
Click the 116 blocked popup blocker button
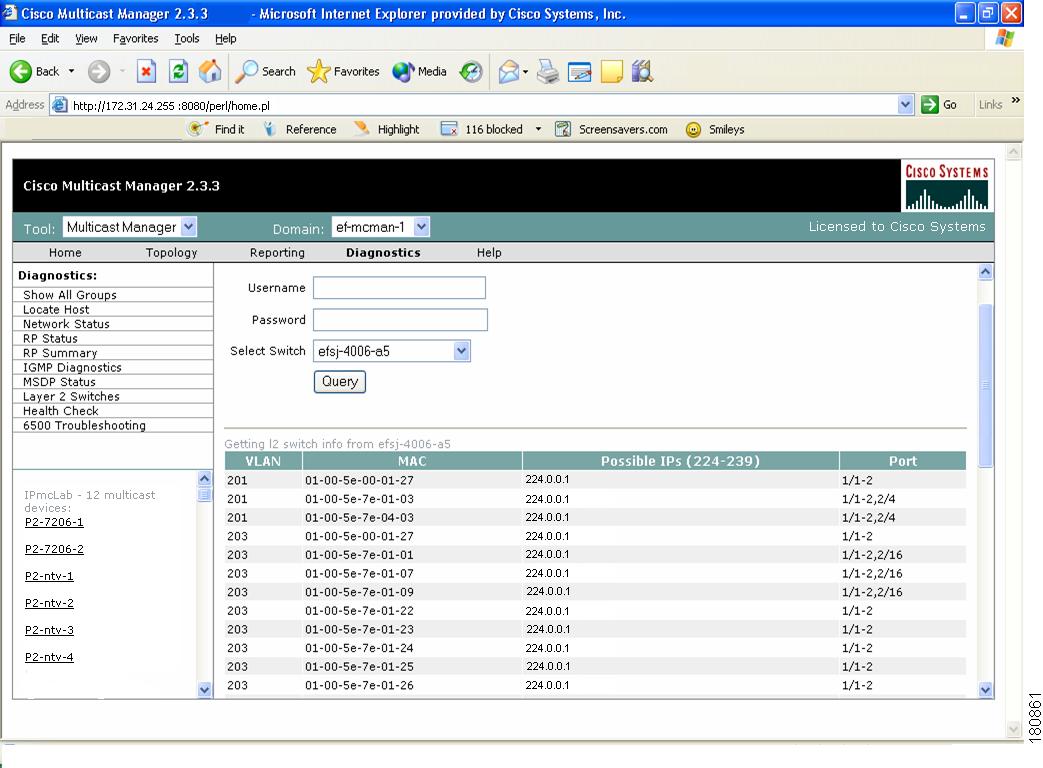pos(482,129)
